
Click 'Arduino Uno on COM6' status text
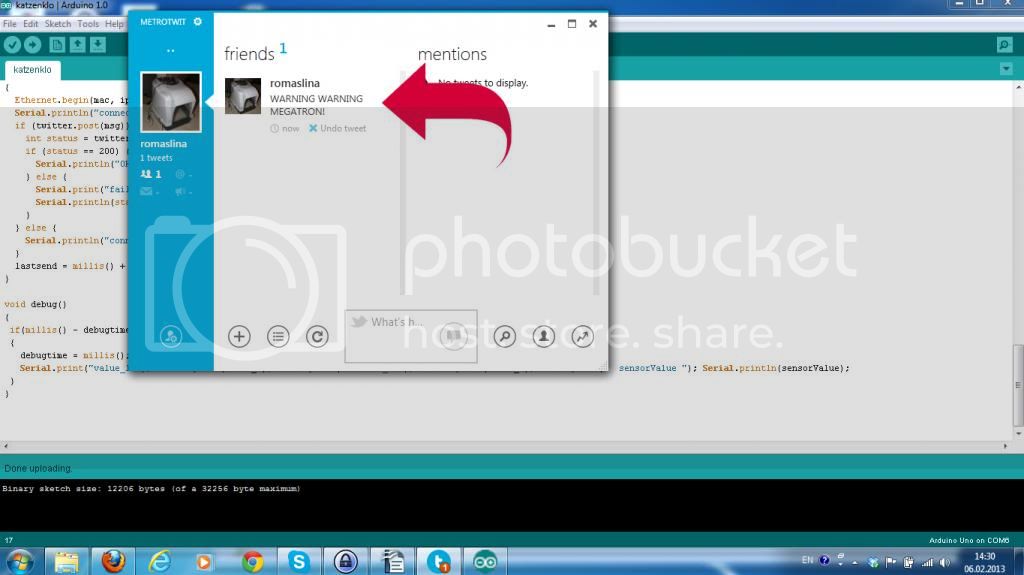[x=969, y=540]
